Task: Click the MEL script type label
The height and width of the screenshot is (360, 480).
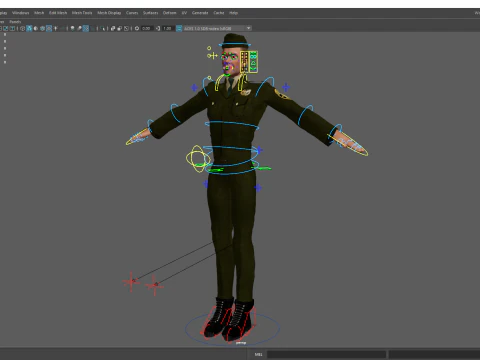Action: tap(259, 354)
